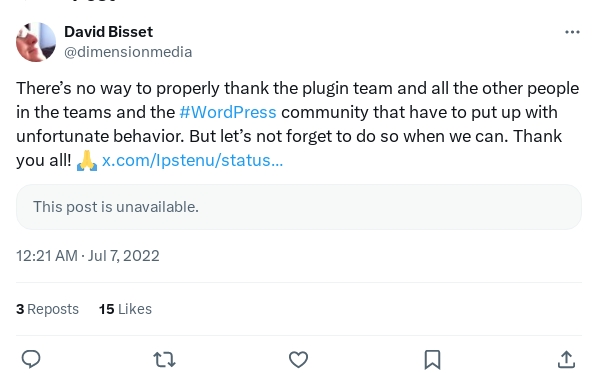Click the reply speech bubble icon
The height and width of the screenshot is (373, 598).
tap(31, 359)
